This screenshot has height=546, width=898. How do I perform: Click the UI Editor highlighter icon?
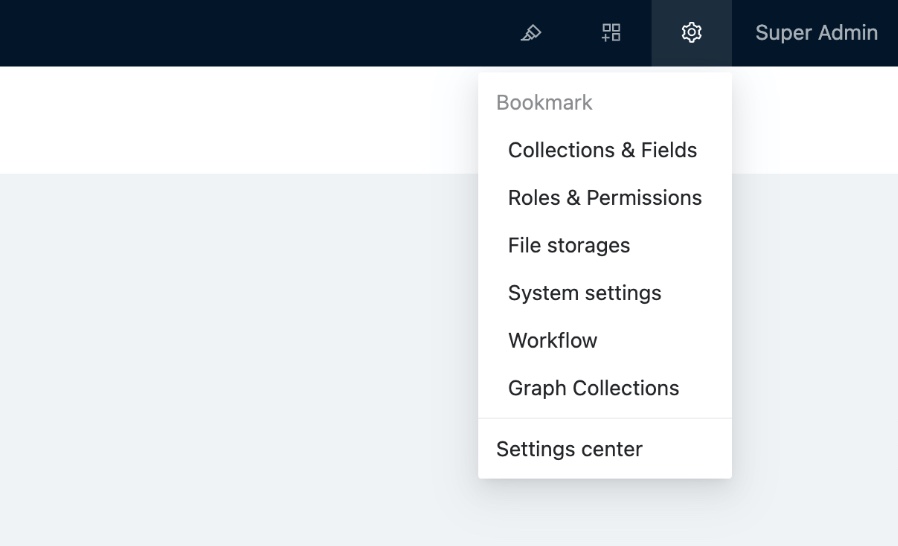coord(531,33)
